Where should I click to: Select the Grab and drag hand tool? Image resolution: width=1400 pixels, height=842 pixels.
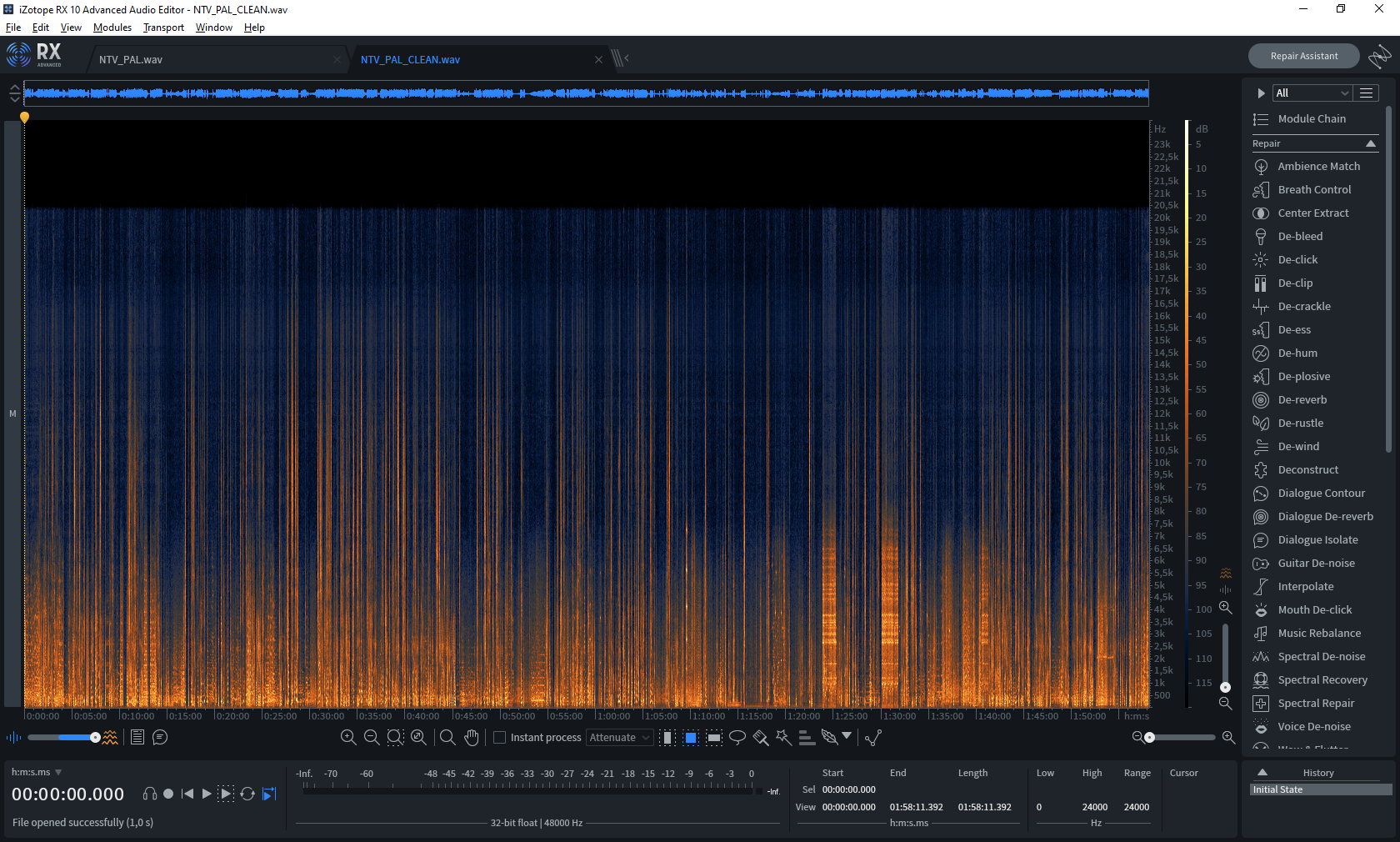click(472, 738)
